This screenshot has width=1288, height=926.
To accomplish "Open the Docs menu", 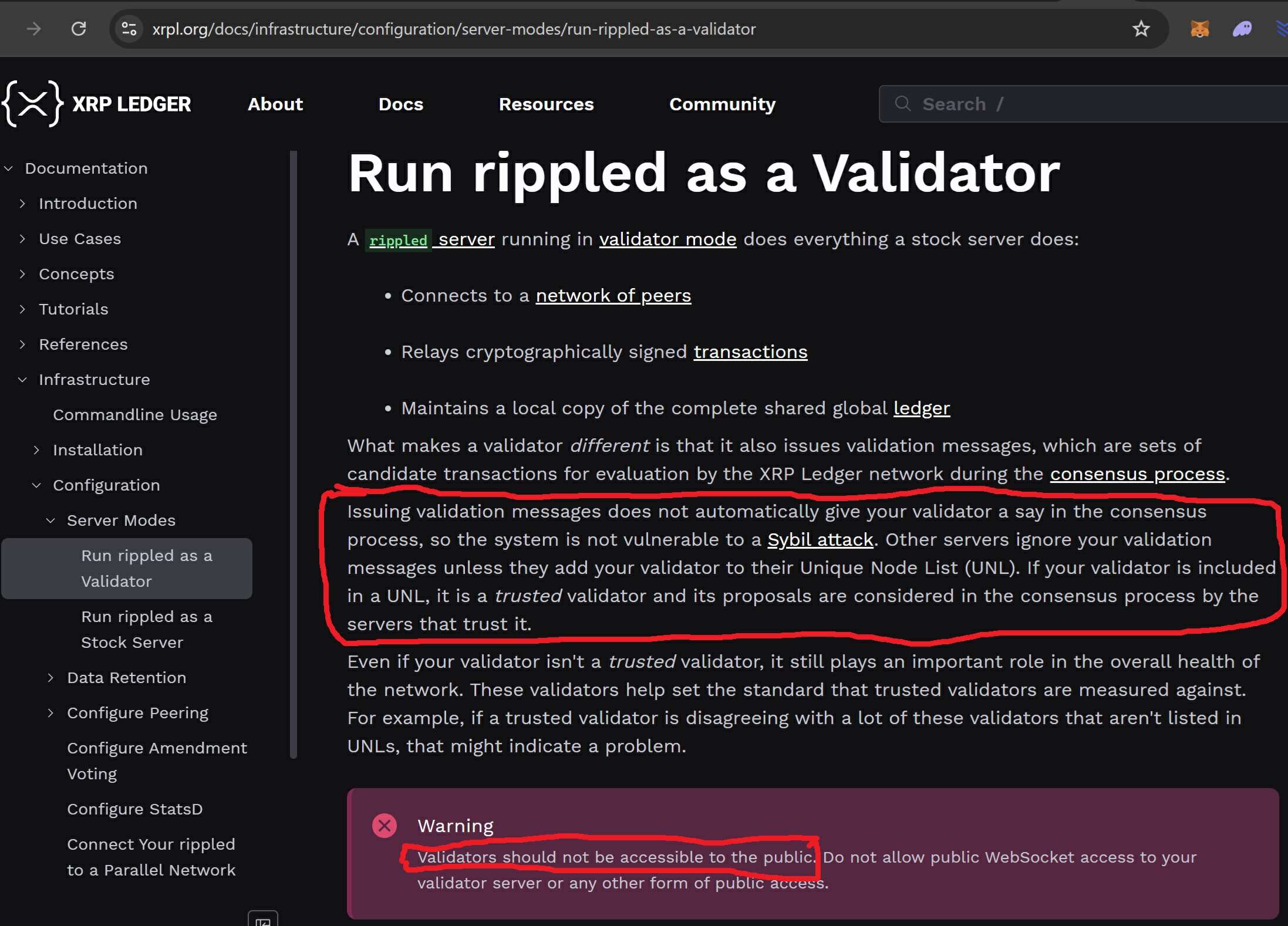I will pos(401,104).
